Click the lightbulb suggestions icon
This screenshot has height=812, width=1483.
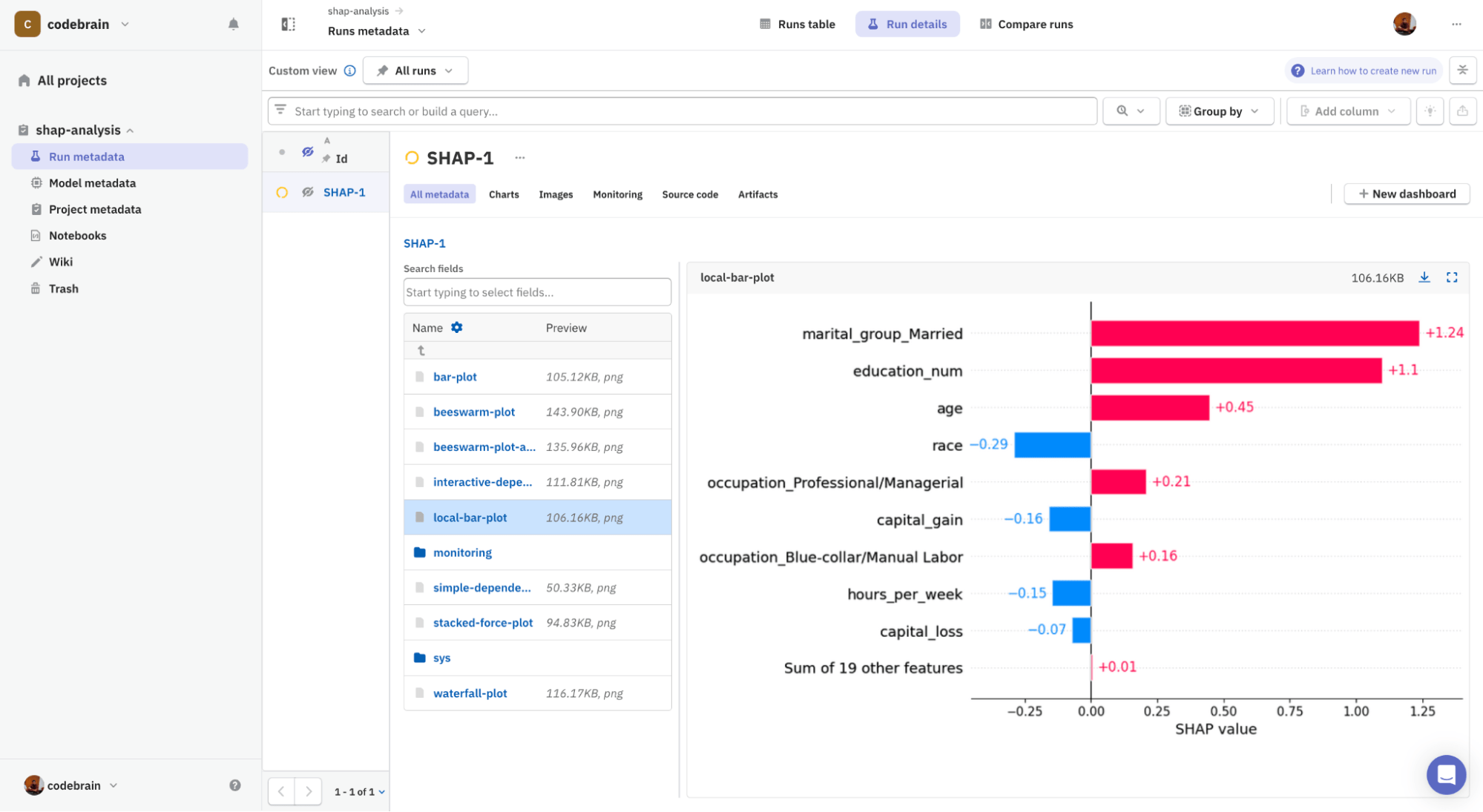pyautogui.click(x=1430, y=111)
